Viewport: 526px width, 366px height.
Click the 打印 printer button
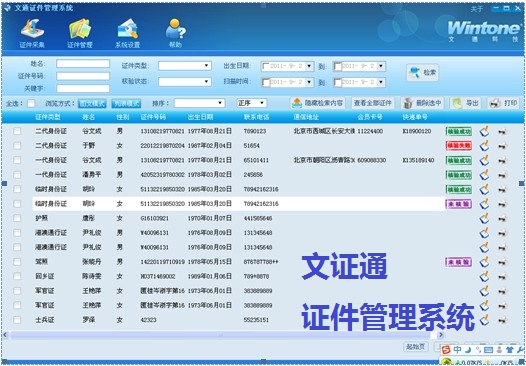(503, 103)
